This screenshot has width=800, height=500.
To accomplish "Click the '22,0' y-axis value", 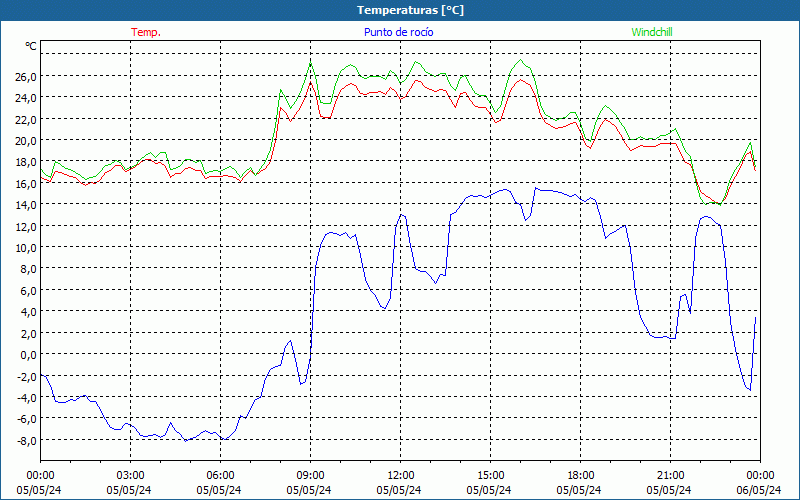I will click(27, 119).
